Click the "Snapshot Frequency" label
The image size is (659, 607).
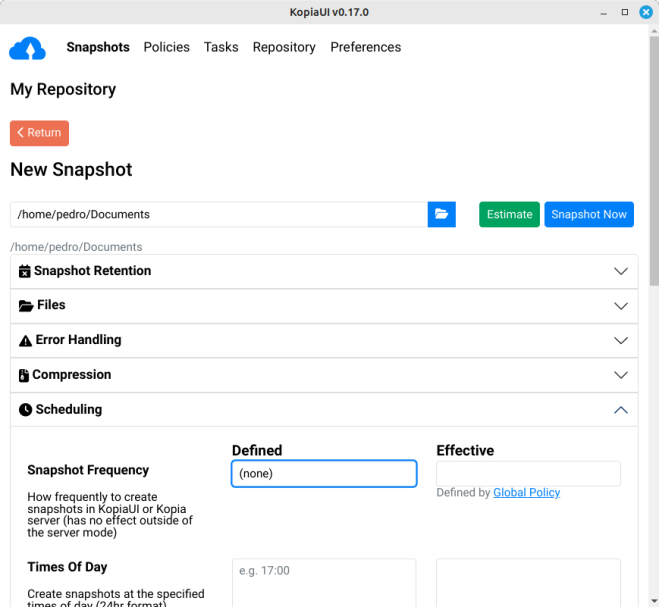(88, 470)
